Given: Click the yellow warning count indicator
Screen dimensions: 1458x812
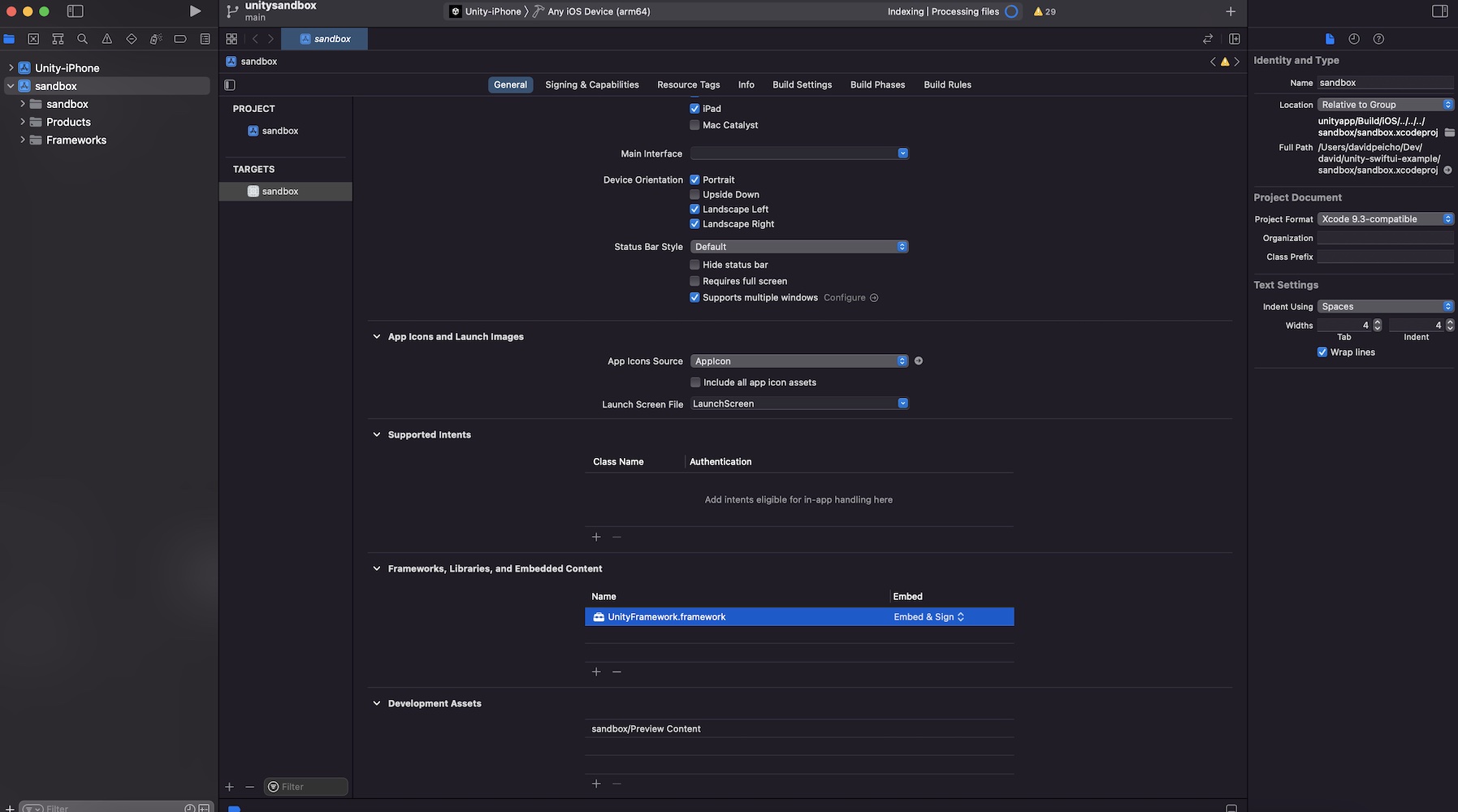Looking at the screenshot, I should tap(1045, 11).
